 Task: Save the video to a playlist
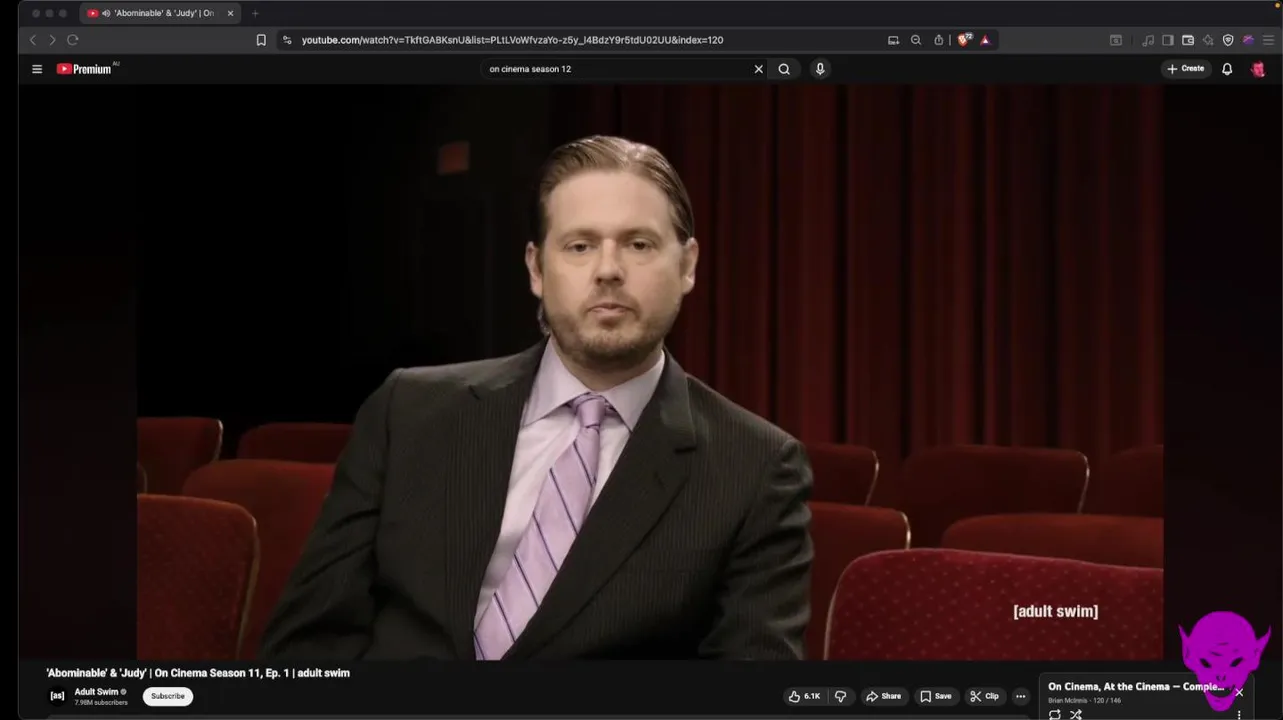(x=936, y=696)
